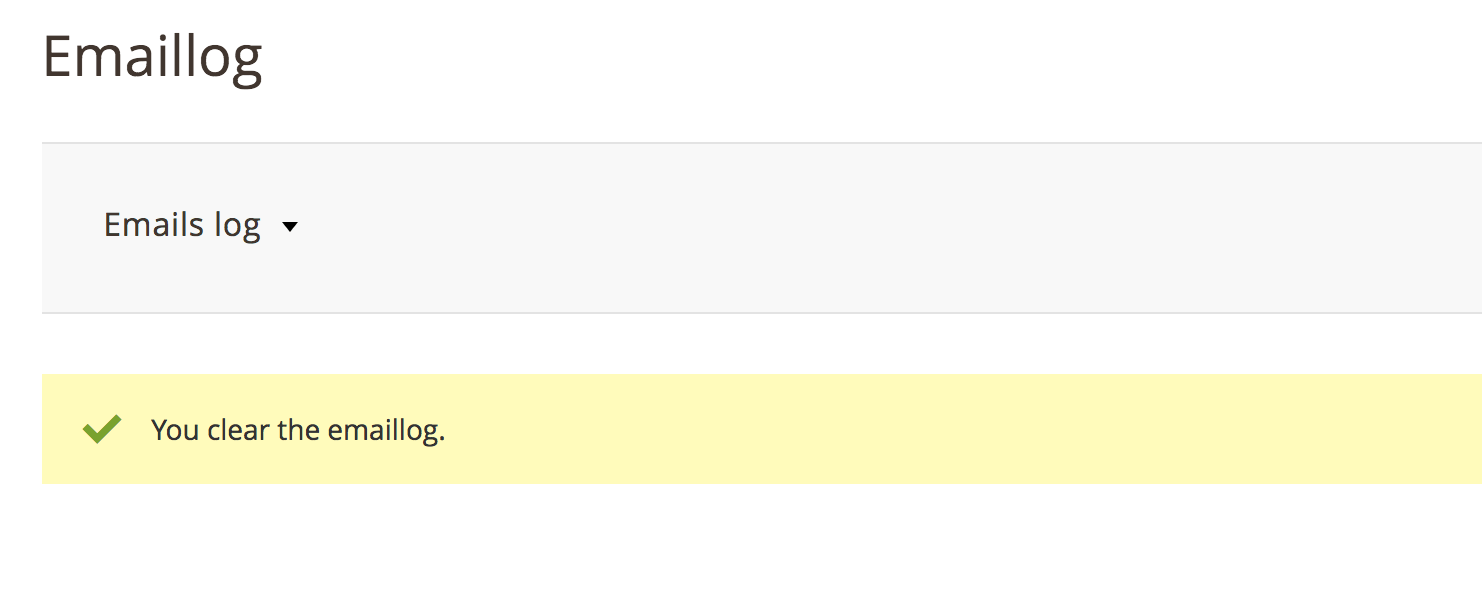Screen dimensions: 1482x612
Task: Click the black triangle beside Emails log
Action: click(x=290, y=227)
